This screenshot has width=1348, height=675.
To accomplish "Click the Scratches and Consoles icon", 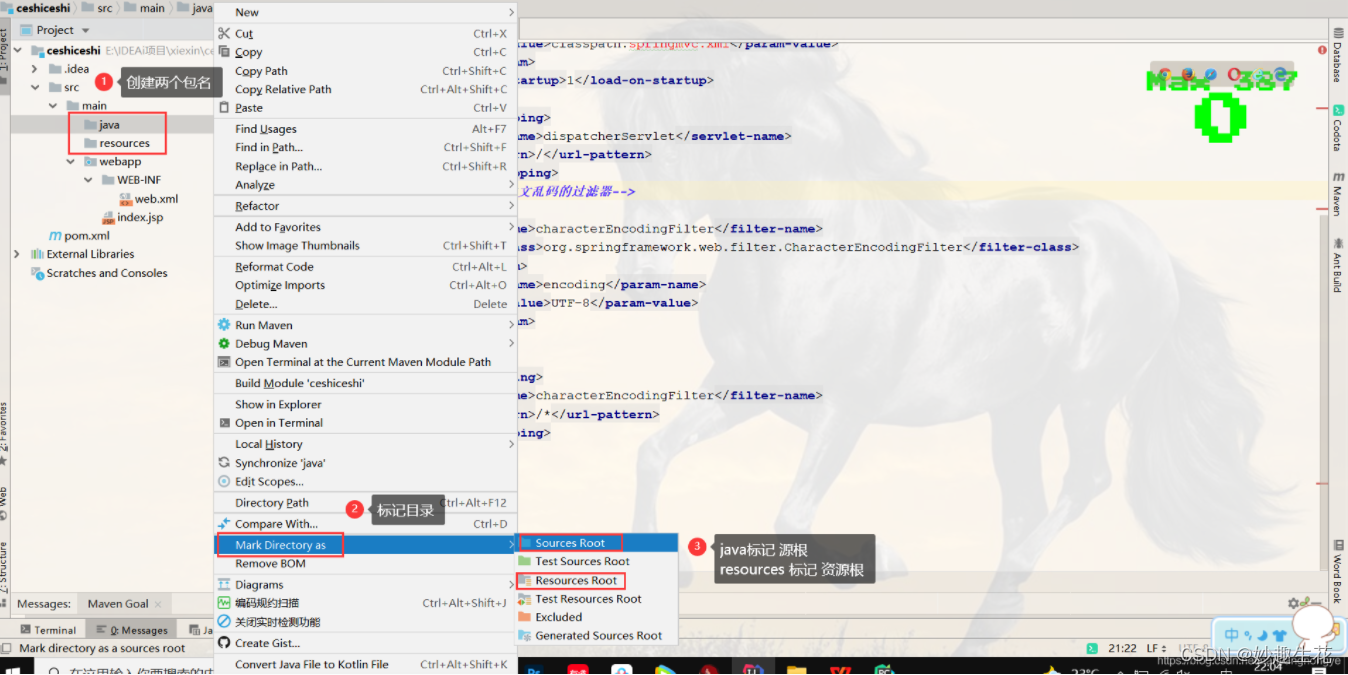I will [38, 273].
